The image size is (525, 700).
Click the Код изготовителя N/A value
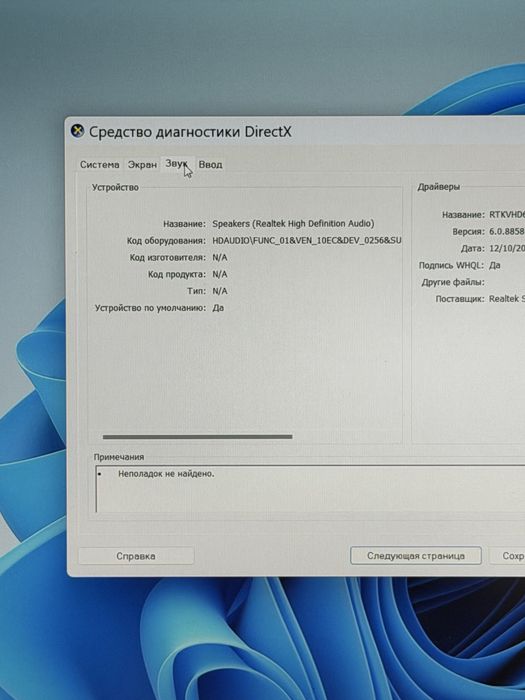click(220, 258)
